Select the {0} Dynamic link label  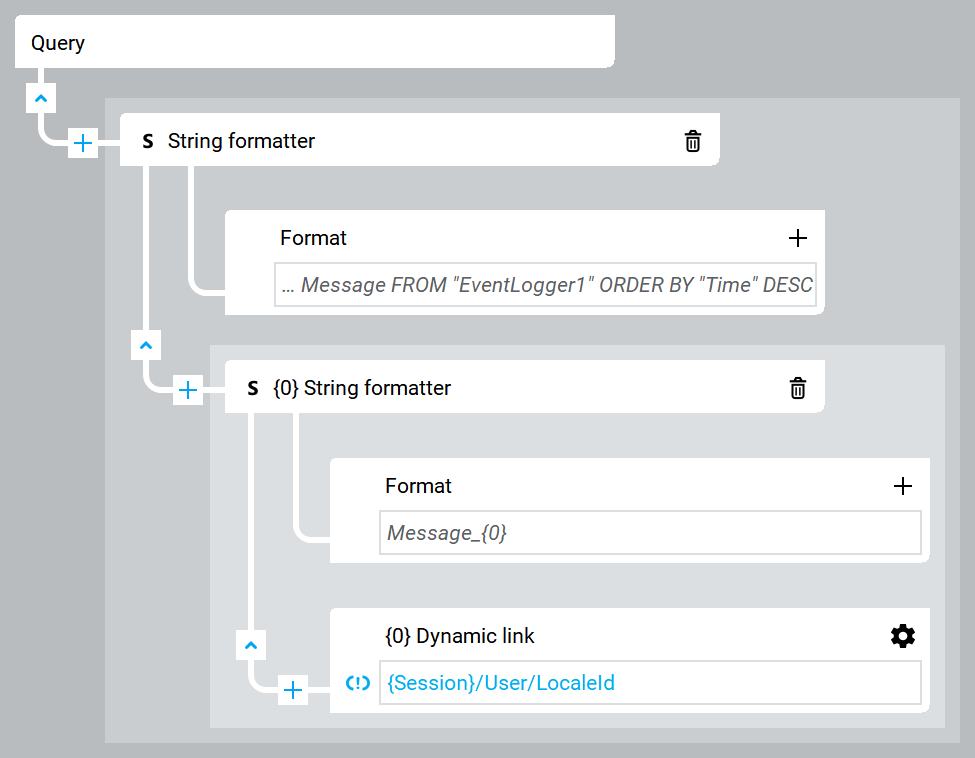(x=460, y=636)
